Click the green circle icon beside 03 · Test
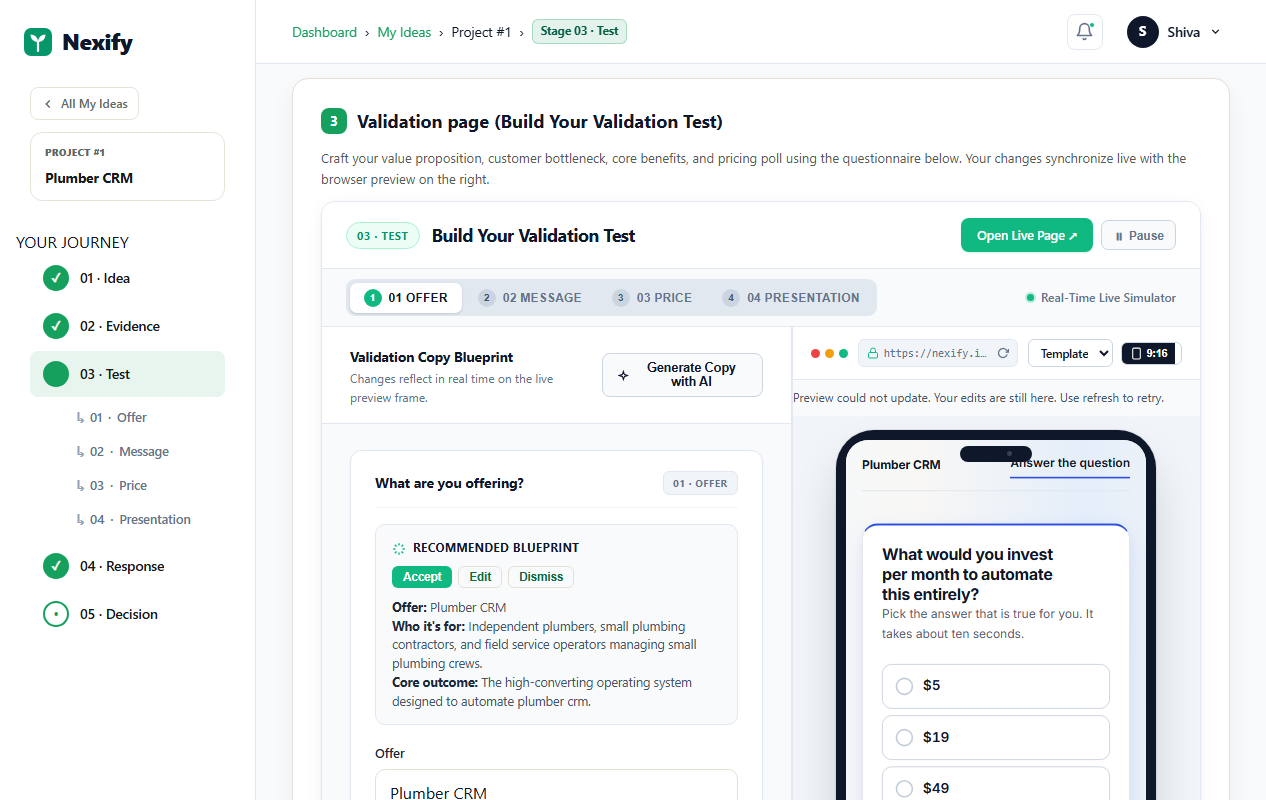This screenshot has height=800, width=1266. pos(56,374)
